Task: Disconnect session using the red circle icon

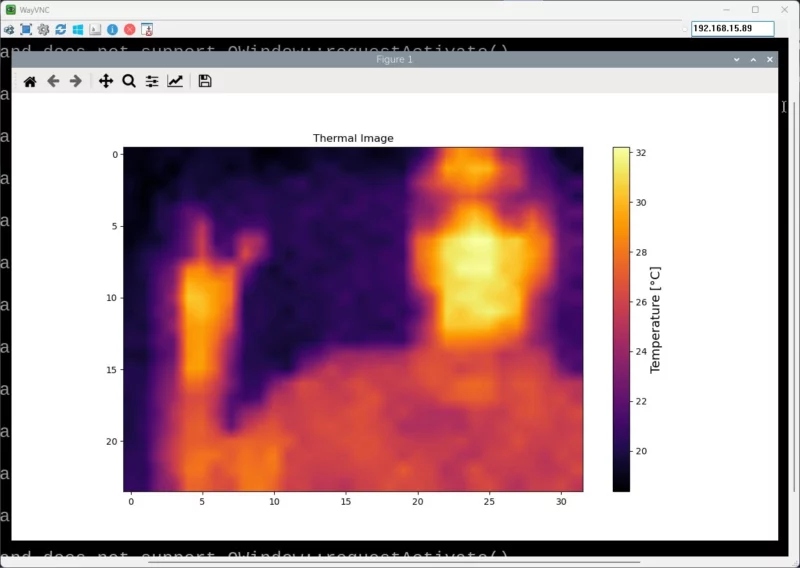Action: coord(129,29)
